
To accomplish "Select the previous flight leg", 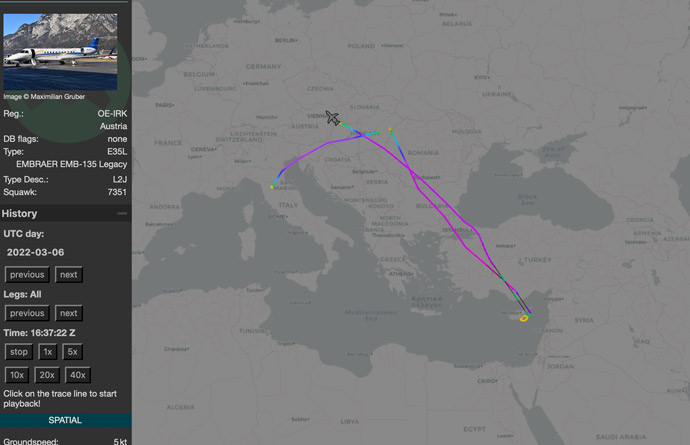I will click(27, 313).
